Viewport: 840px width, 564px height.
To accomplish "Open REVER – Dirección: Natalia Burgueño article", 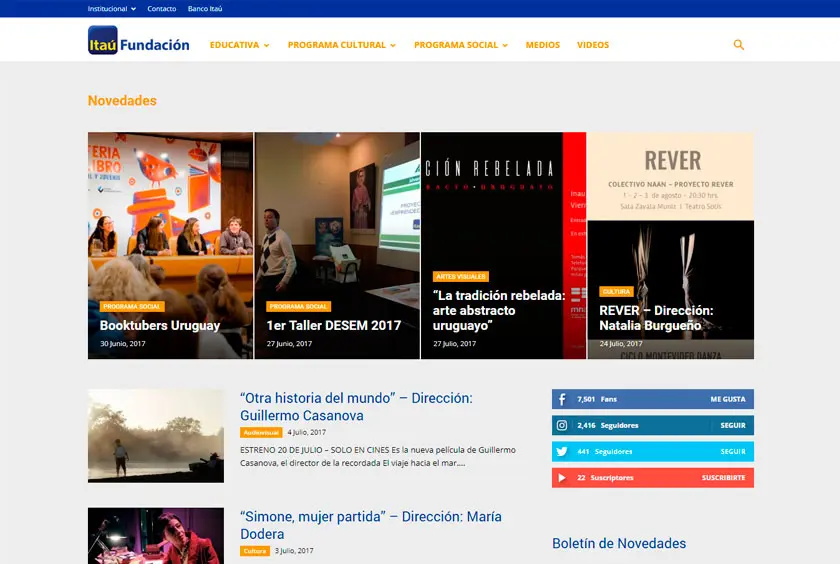I will pos(656,318).
